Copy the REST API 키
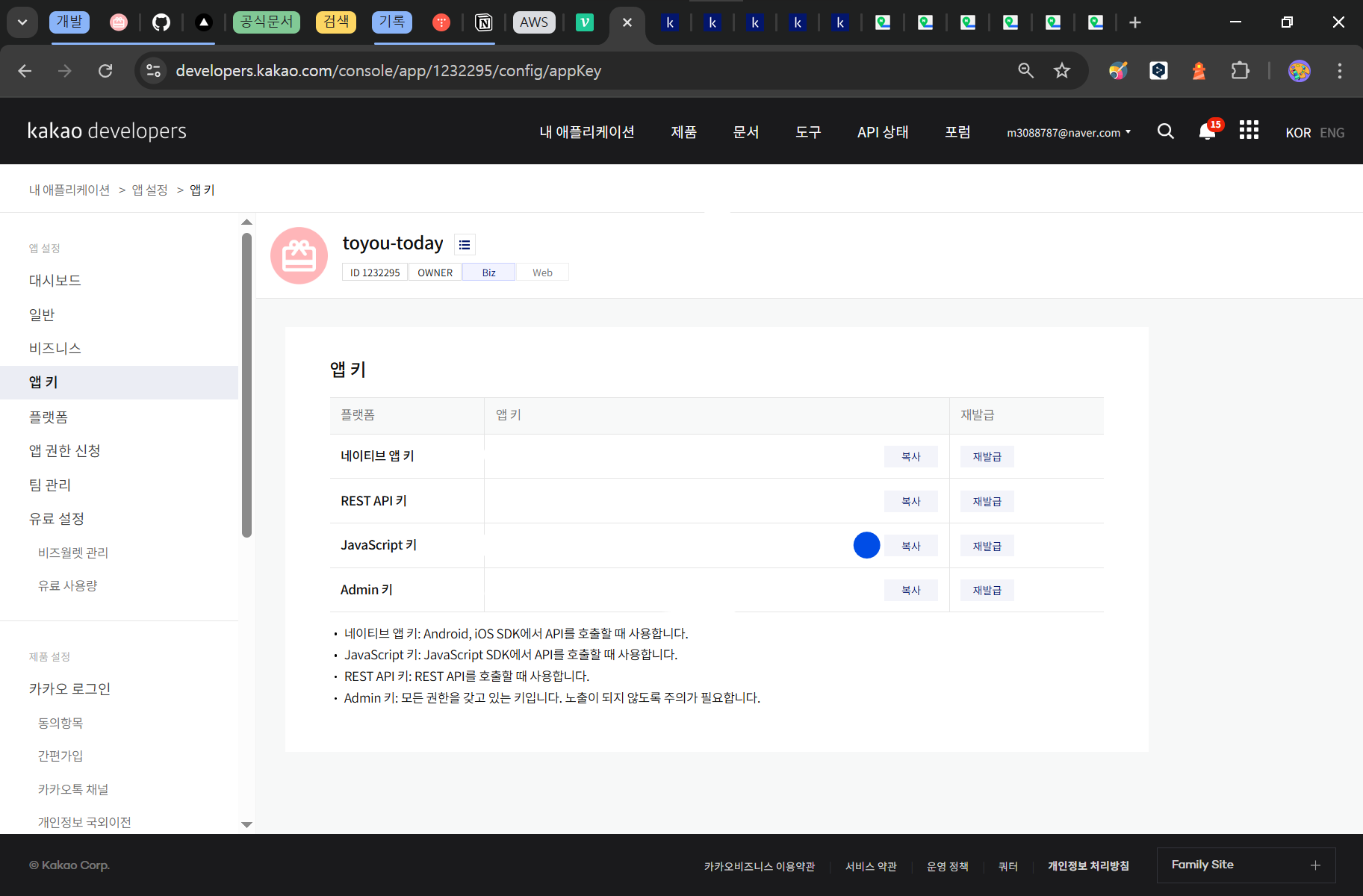Screen dimensions: 1363x896 click(910, 501)
